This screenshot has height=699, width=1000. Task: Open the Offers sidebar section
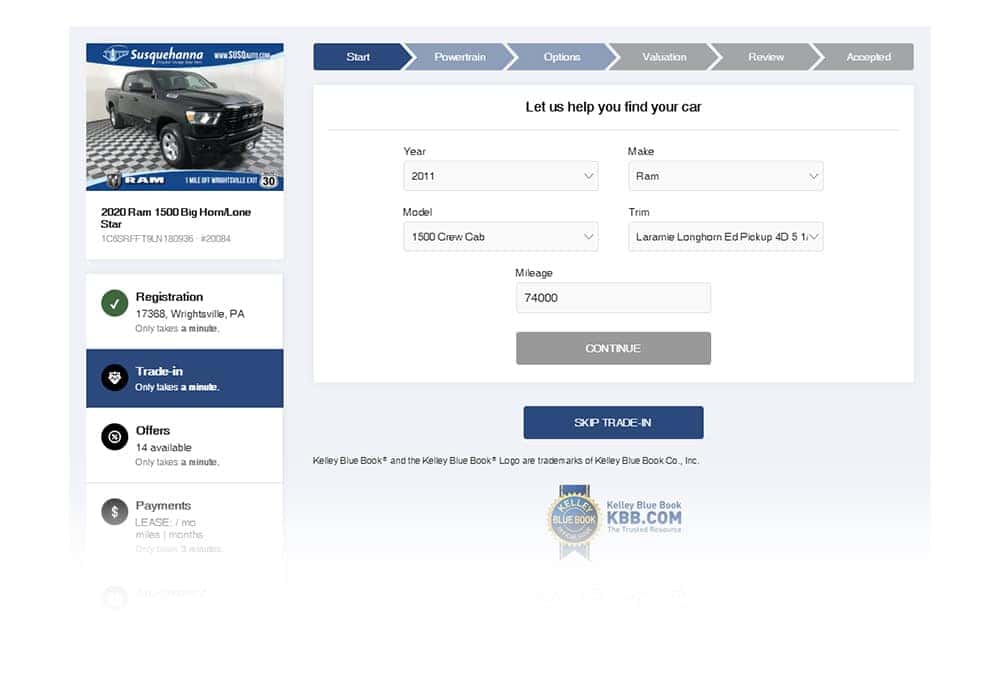[185, 445]
